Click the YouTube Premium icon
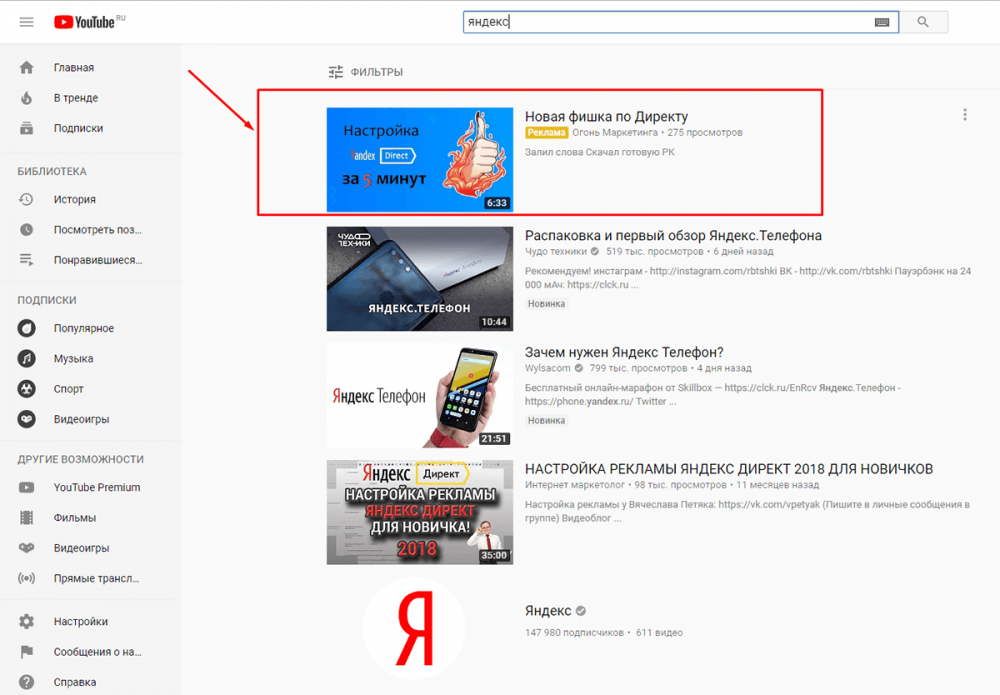This screenshot has width=1000, height=695. 26,488
